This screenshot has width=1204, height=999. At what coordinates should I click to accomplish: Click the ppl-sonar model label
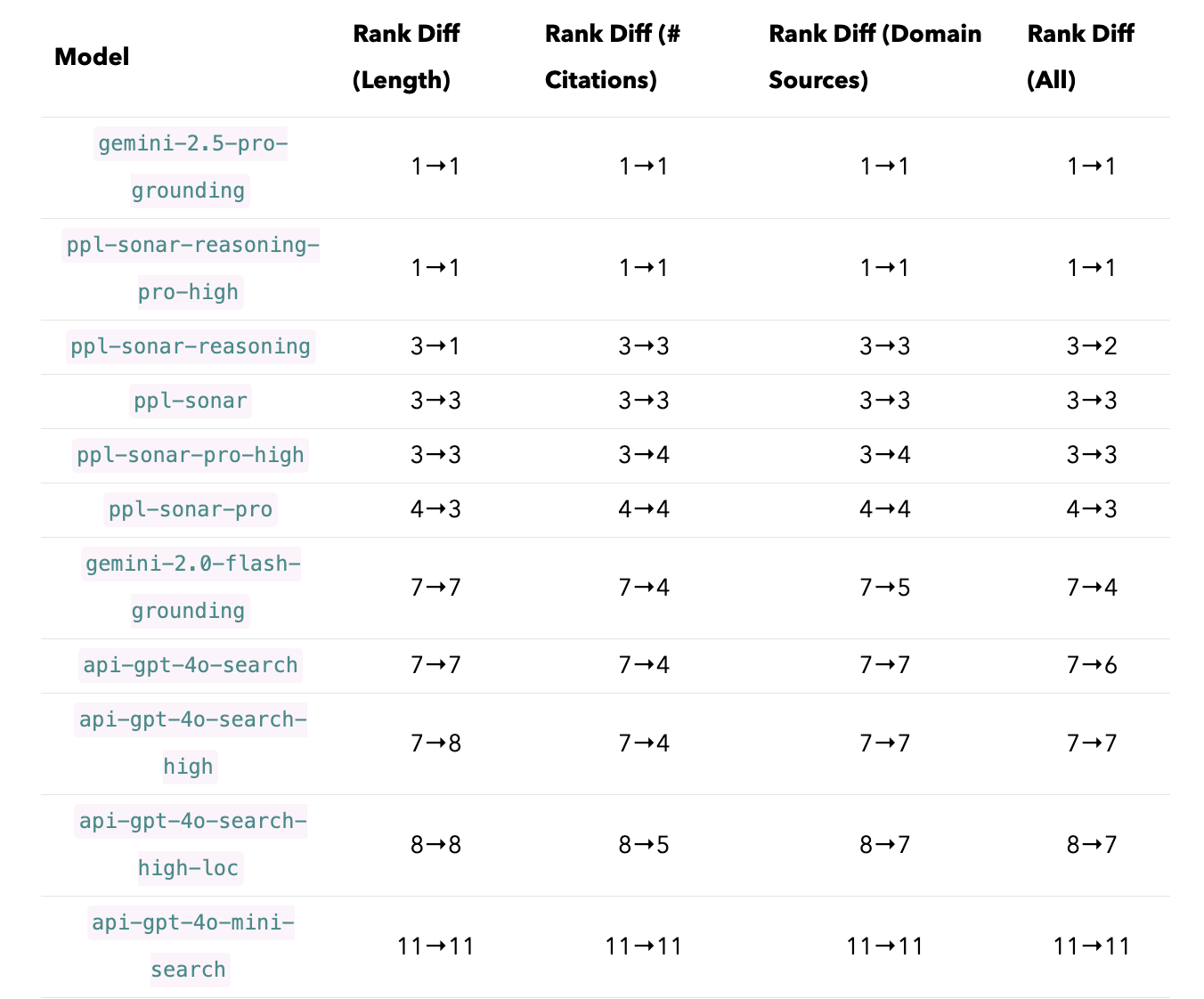click(x=191, y=401)
